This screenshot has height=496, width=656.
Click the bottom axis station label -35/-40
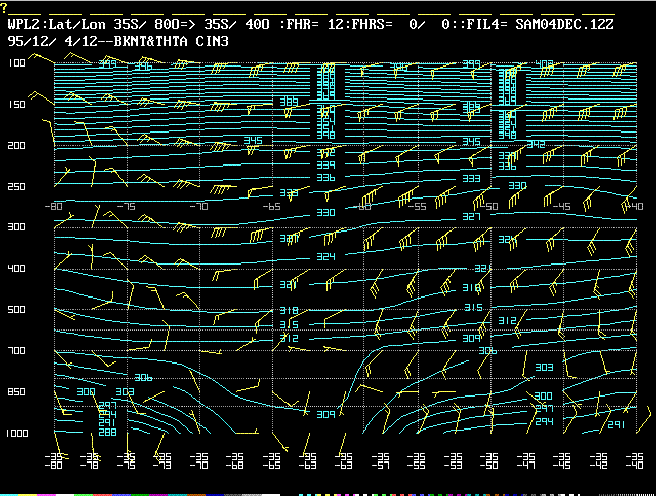(634, 461)
